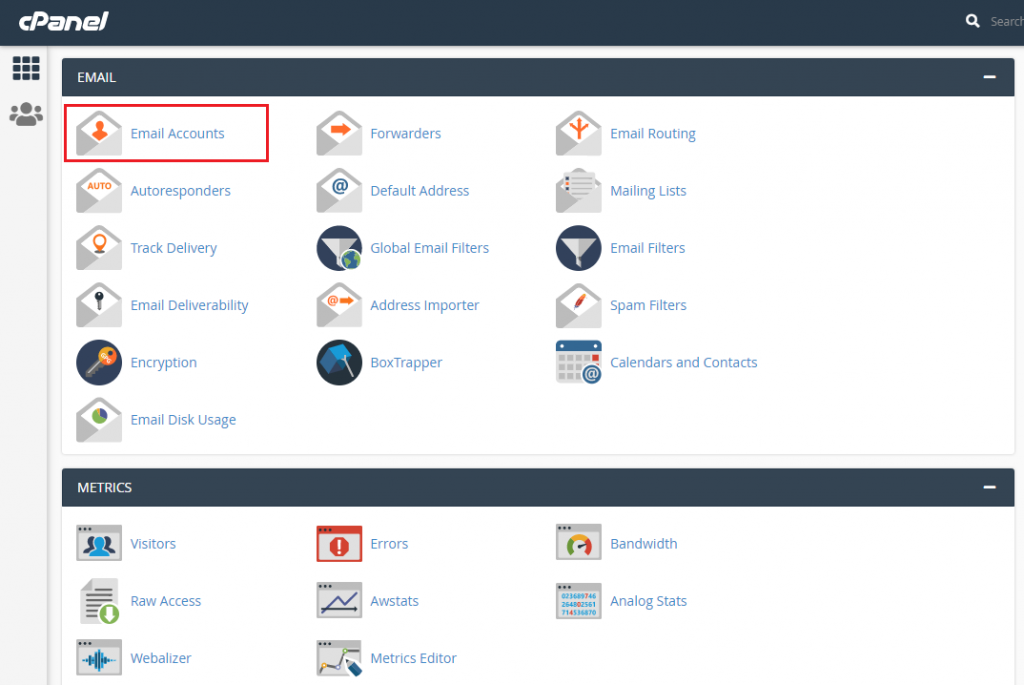Viewport: 1024px width, 685px height.
Task: Open the Metrics Editor link
Action: (x=413, y=658)
